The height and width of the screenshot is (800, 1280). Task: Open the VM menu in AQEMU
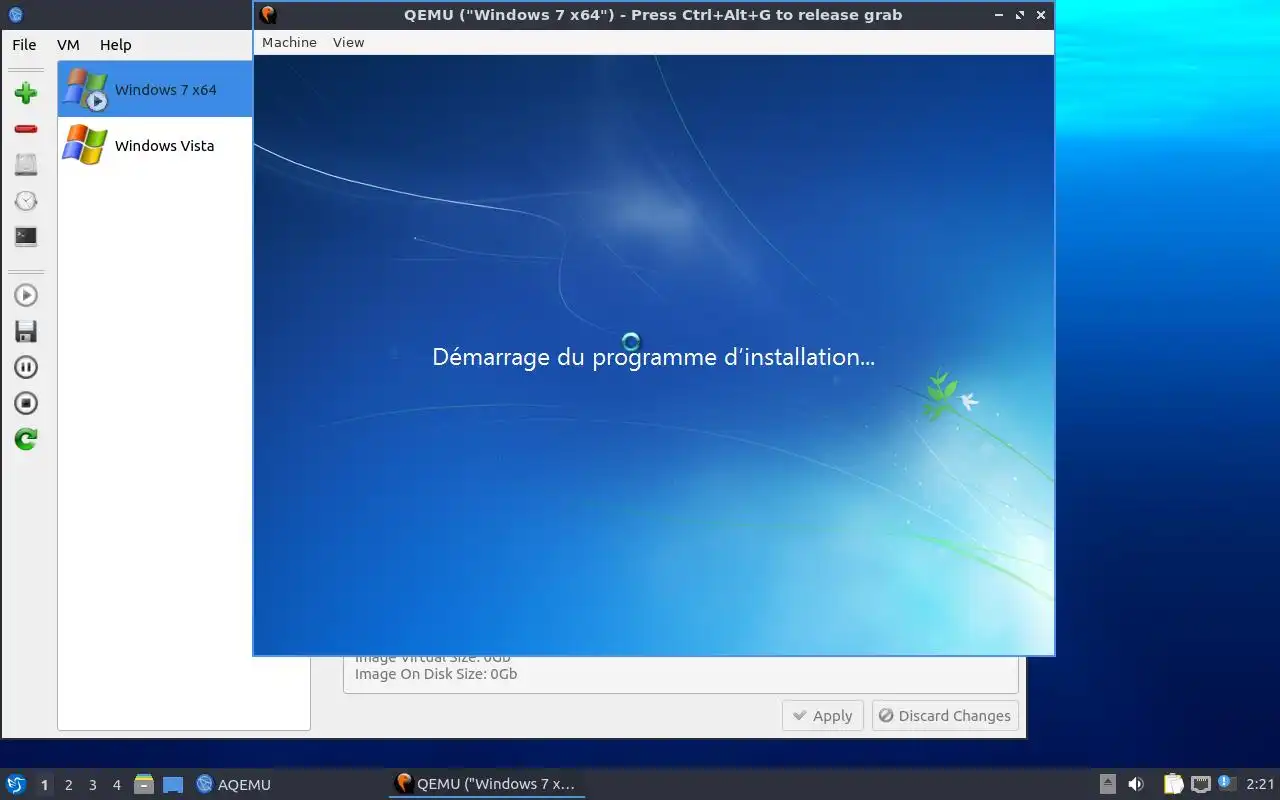(68, 45)
